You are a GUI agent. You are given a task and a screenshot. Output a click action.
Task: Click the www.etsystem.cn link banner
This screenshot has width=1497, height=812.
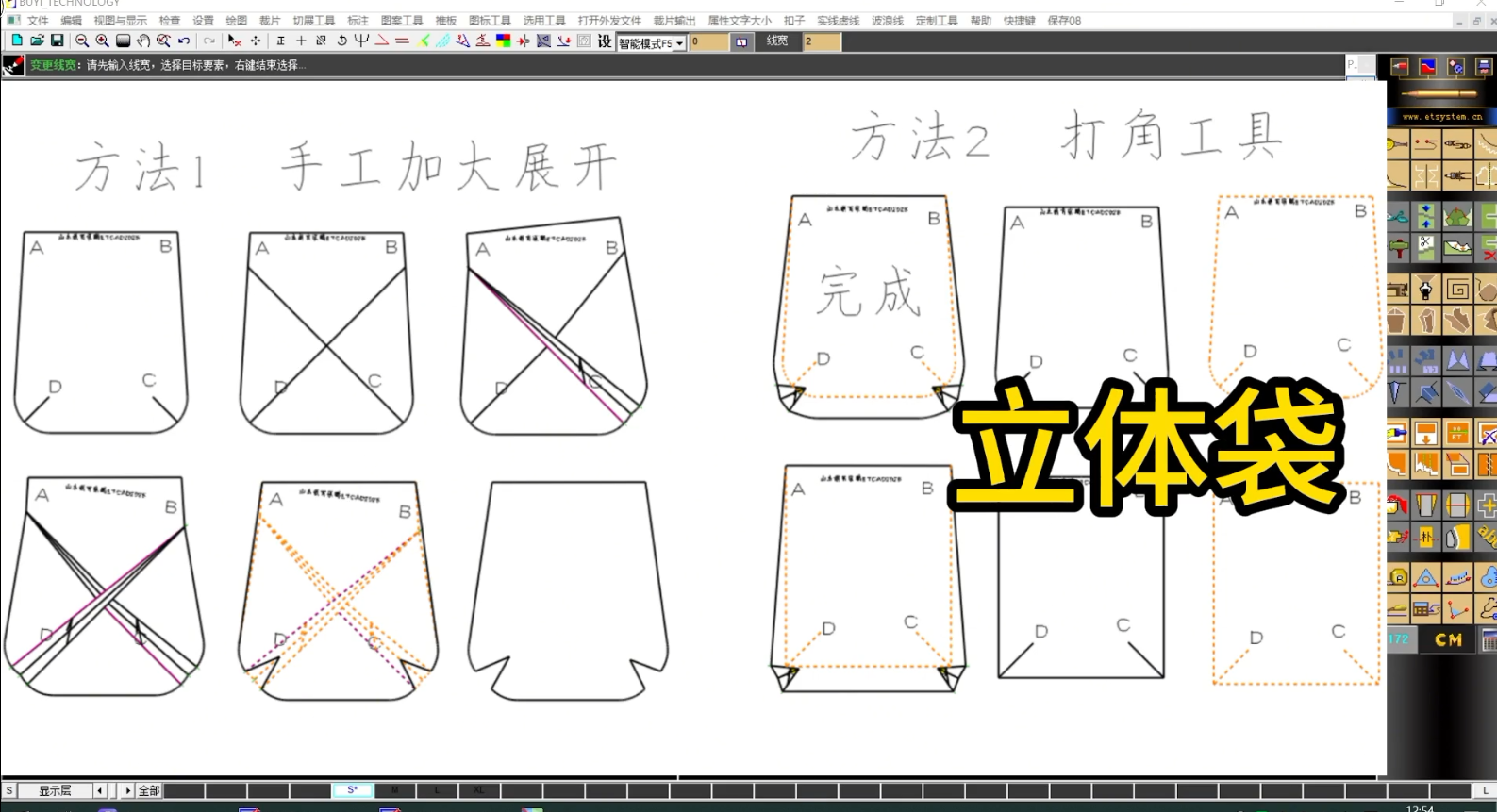(1441, 117)
